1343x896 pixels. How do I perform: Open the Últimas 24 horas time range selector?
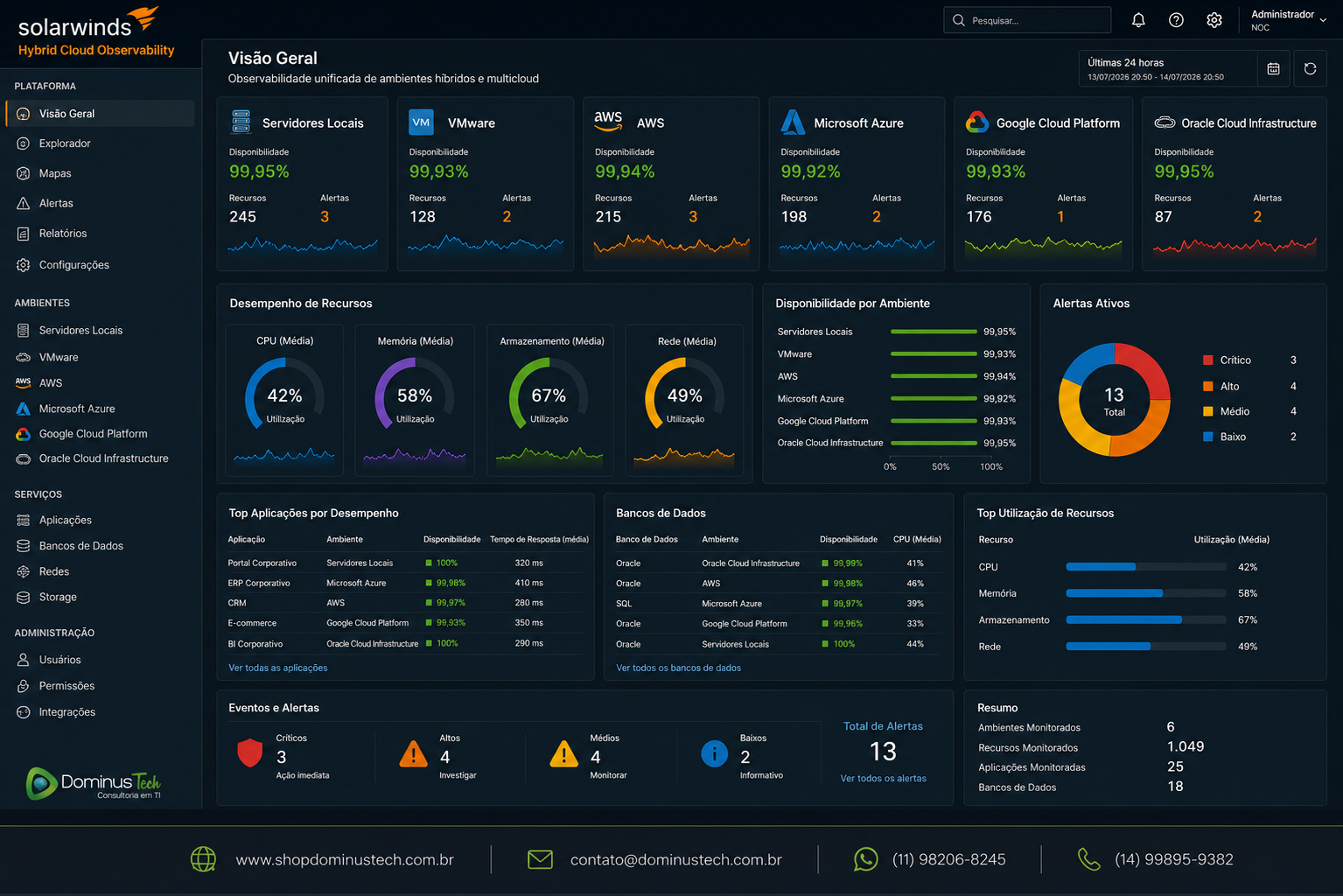click(1167, 68)
